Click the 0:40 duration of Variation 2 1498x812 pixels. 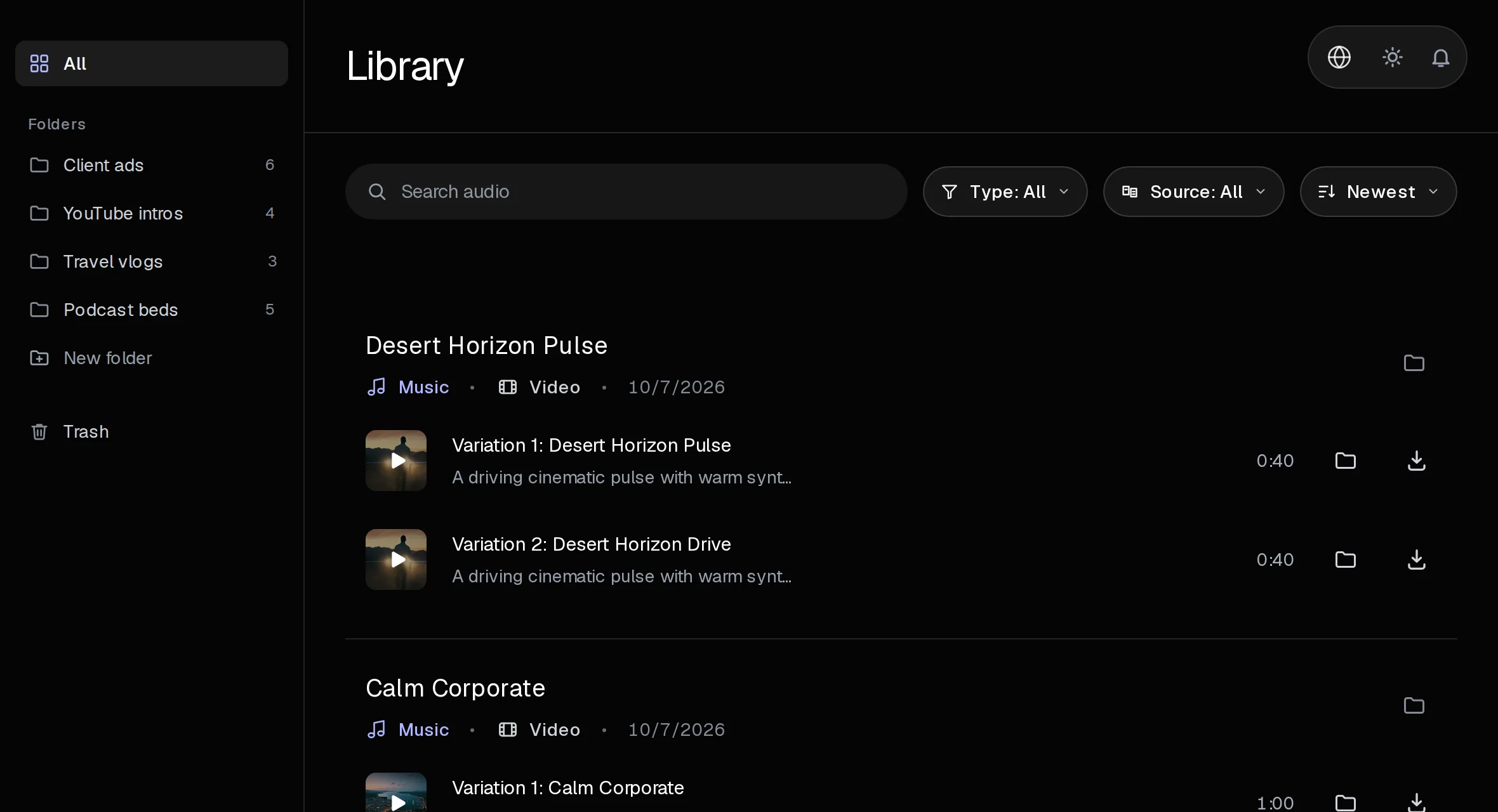[1275, 560]
